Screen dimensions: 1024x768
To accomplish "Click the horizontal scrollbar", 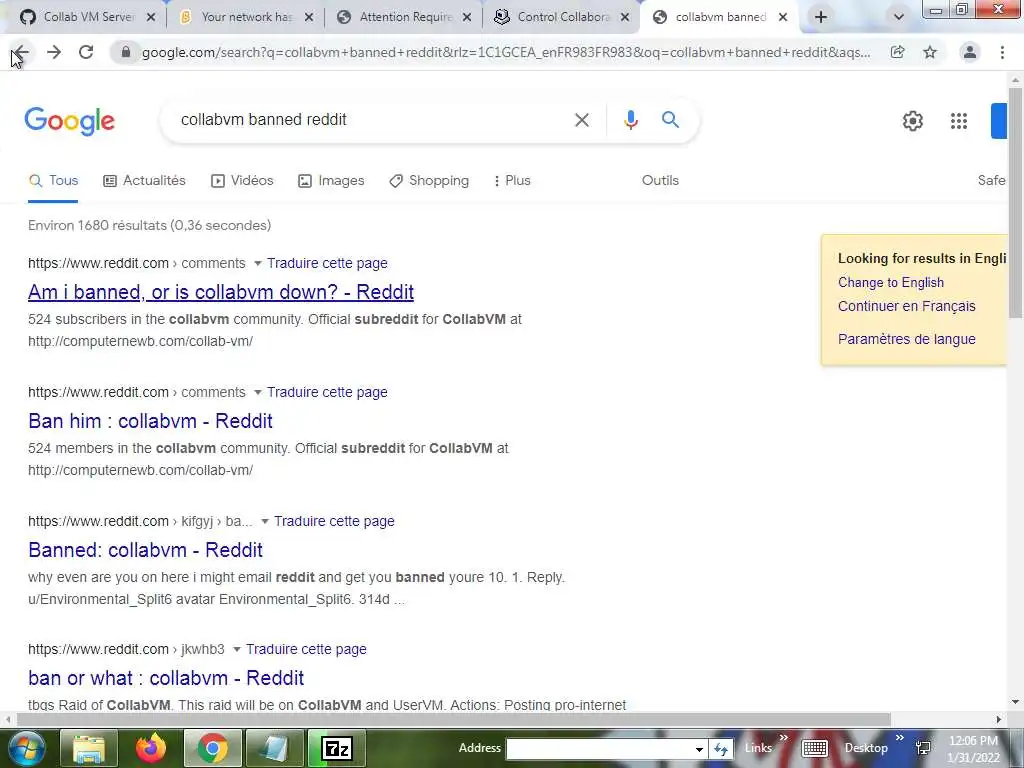I will (454, 719).
